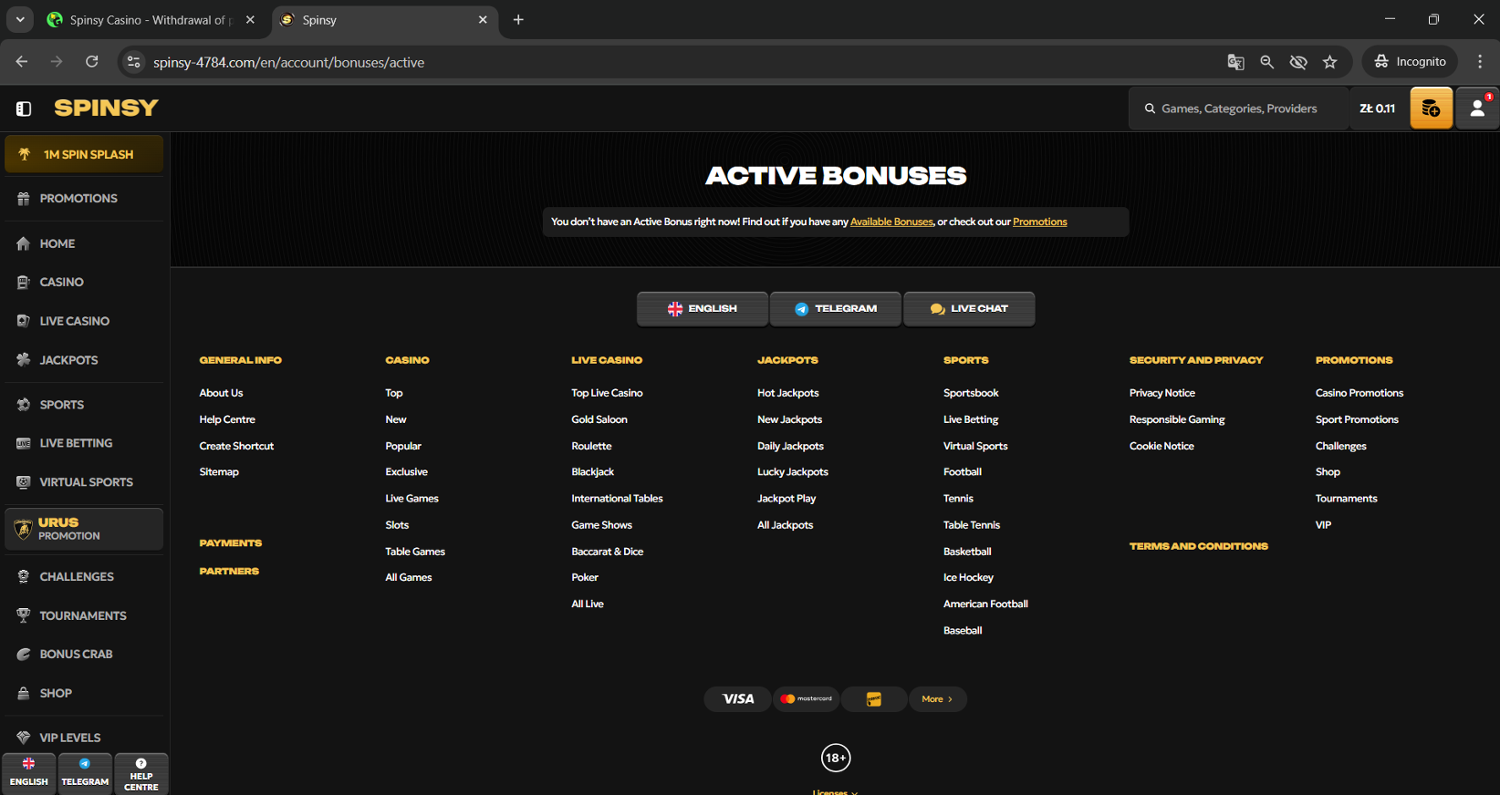Click the Spinsy logo
Viewport: 1500px width, 795px height.
pos(106,108)
